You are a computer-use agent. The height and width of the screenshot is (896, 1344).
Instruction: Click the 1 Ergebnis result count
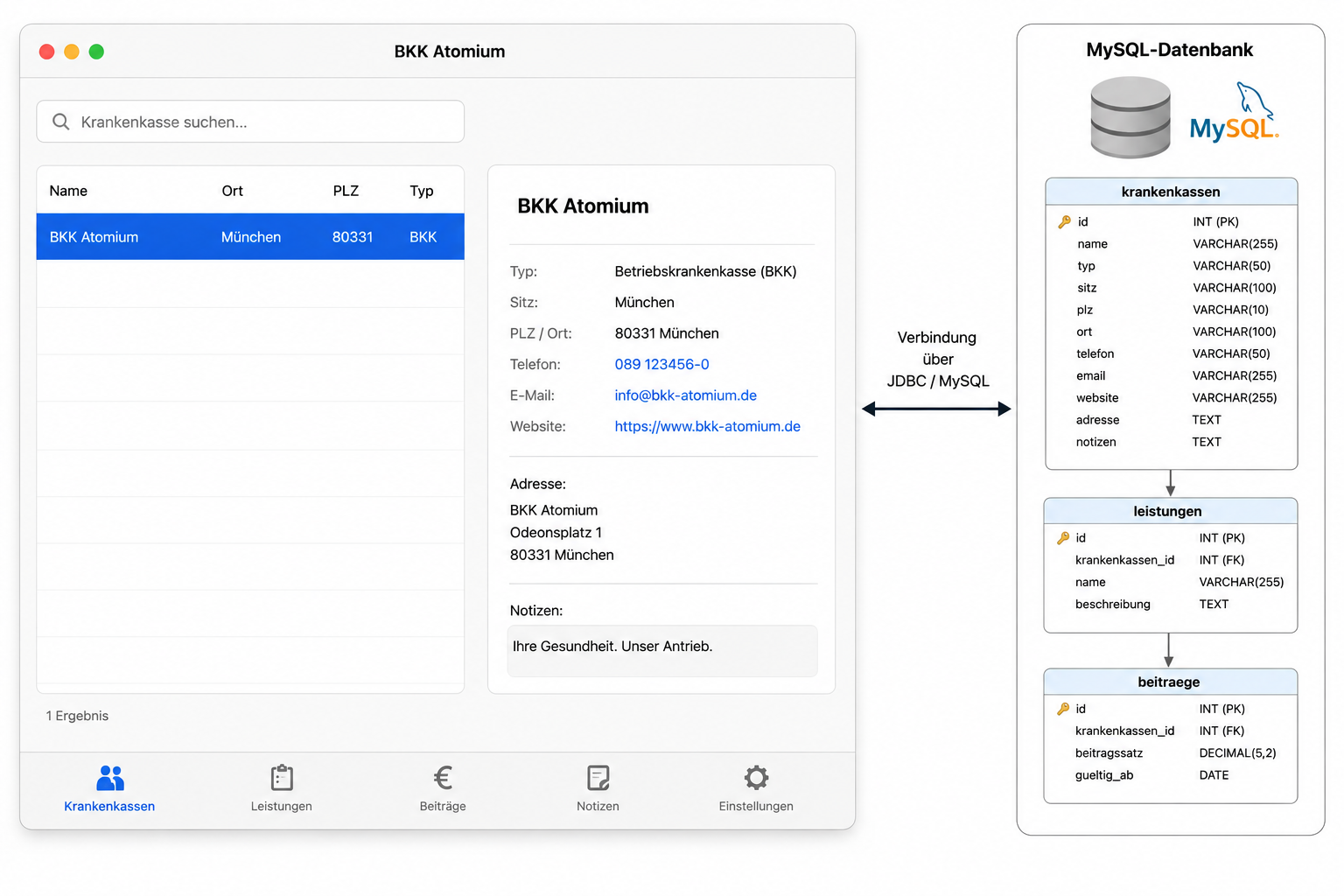[x=77, y=716]
